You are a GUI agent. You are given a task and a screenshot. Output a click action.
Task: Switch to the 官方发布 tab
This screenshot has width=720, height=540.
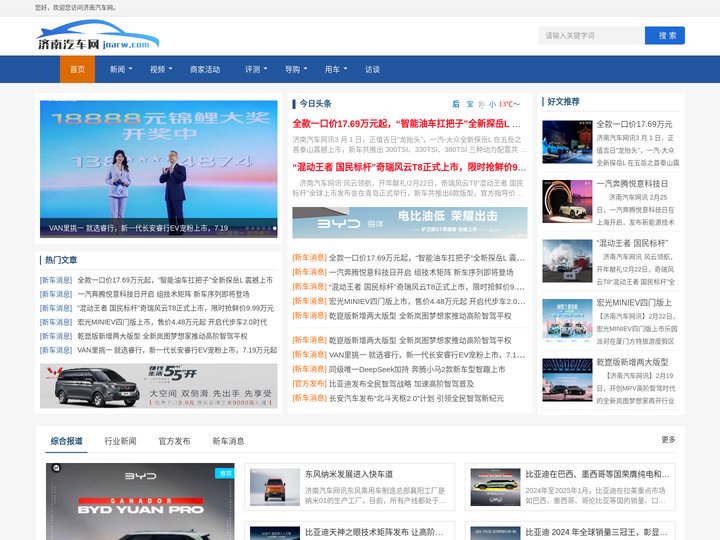pyautogui.click(x=174, y=441)
